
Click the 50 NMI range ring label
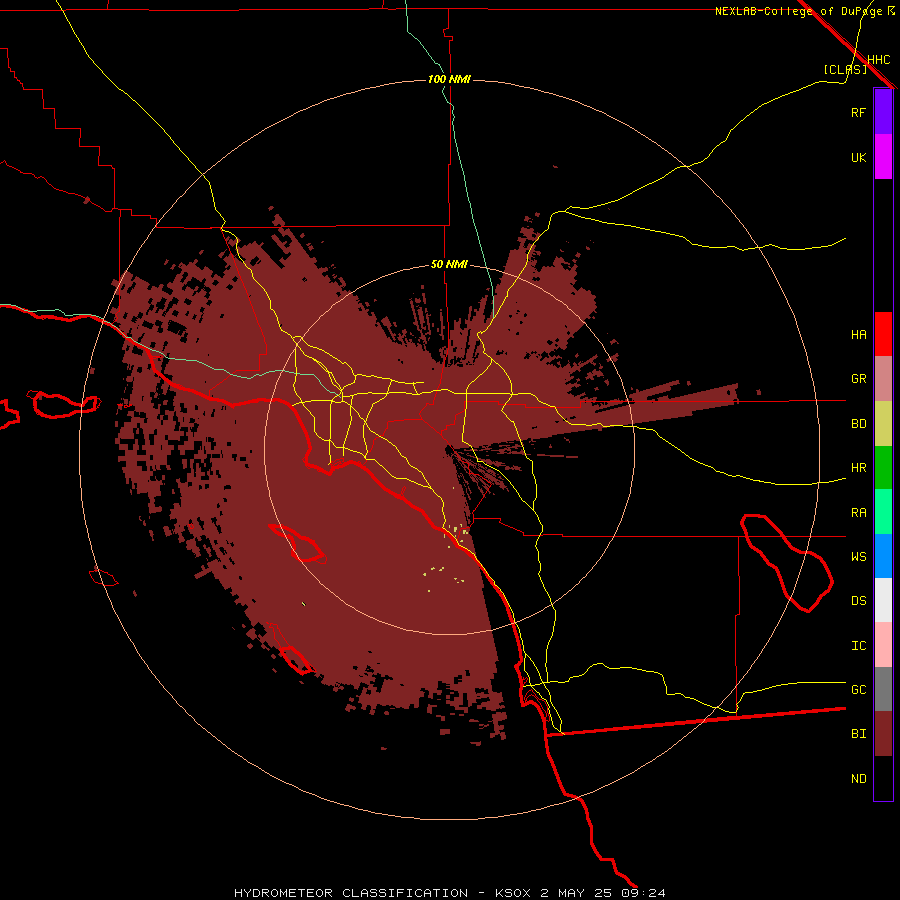tap(449, 265)
